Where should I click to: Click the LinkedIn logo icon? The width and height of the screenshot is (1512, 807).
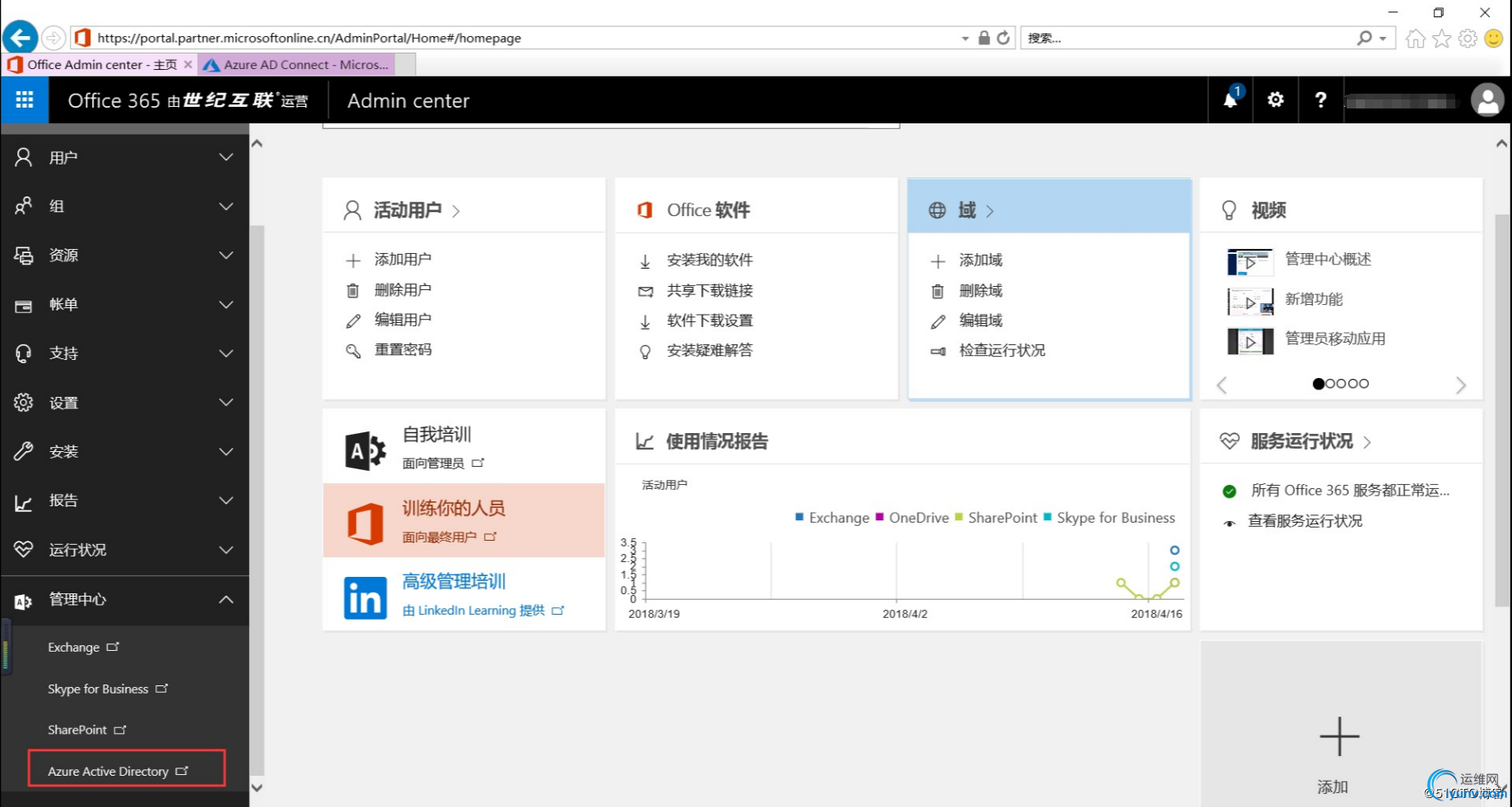coord(366,597)
